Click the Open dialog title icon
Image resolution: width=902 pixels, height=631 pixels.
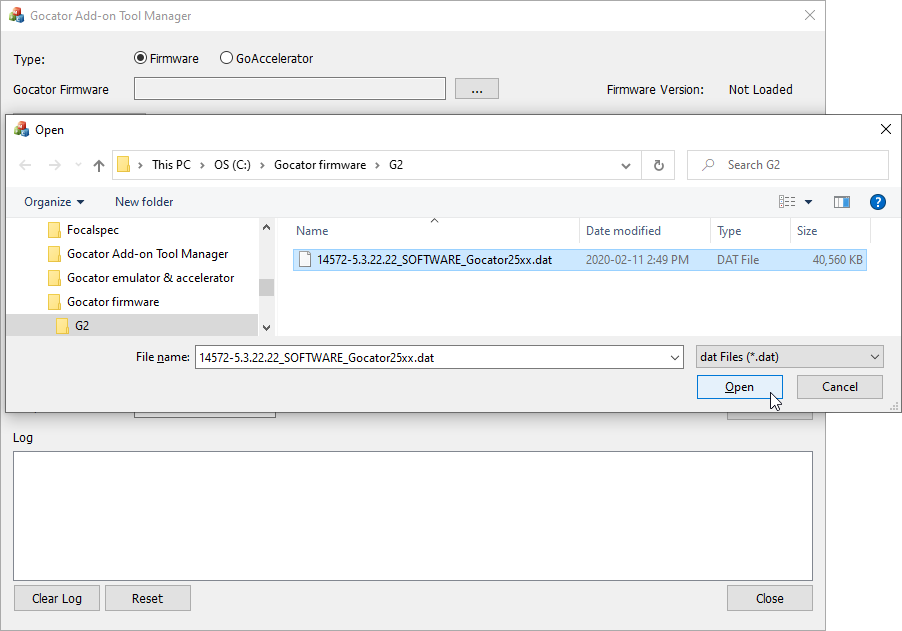click(21, 129)
